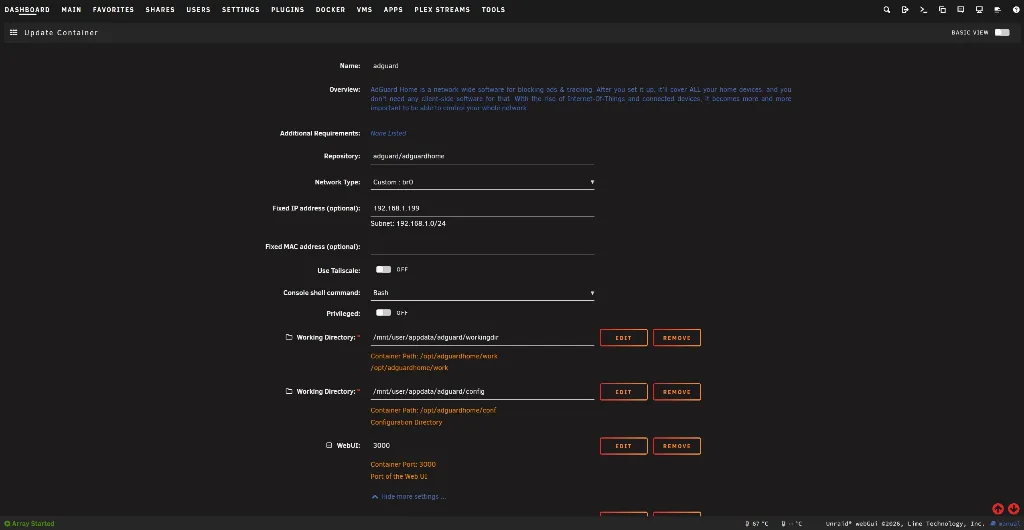Viewport: 1024px width, 530px height.
Task: Open the manual link in footer
Action: (1005, 523)
